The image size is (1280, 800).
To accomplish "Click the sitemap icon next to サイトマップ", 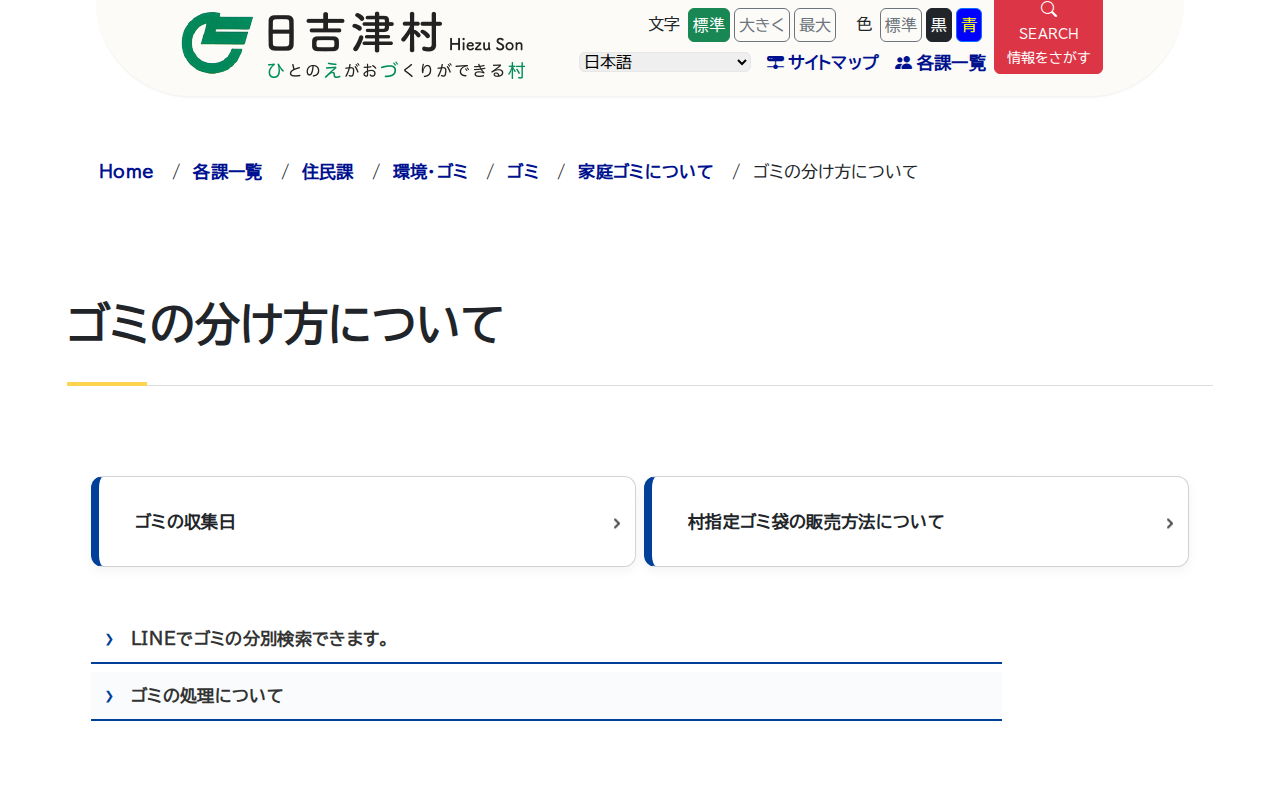I will pyautogui.click(x=775, y=62).
